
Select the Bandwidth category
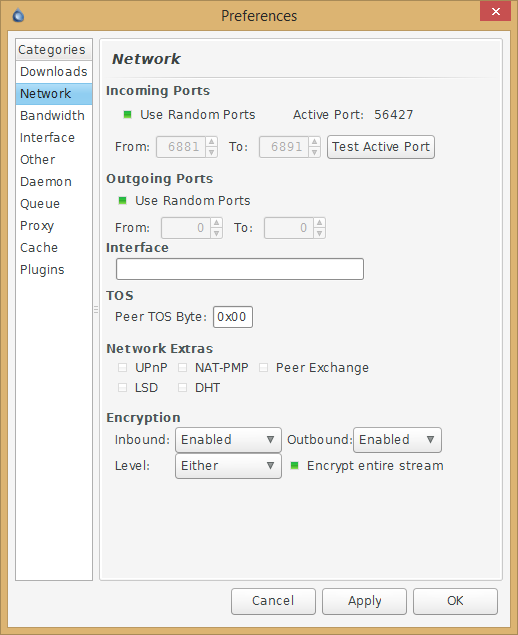(x=54, y=115)
